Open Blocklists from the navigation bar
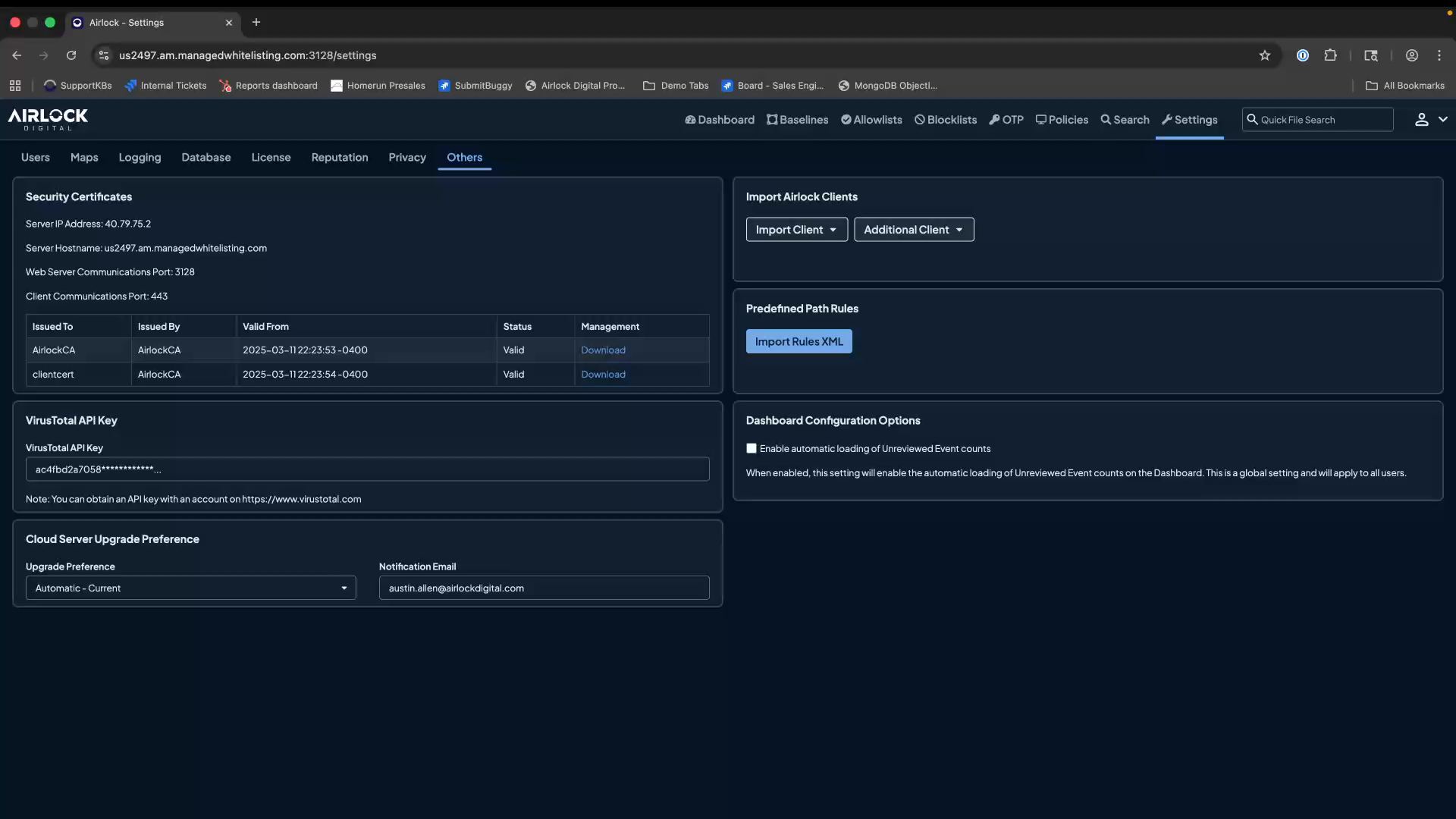This screenshot has width=1456, height=819. pos(945,119)
